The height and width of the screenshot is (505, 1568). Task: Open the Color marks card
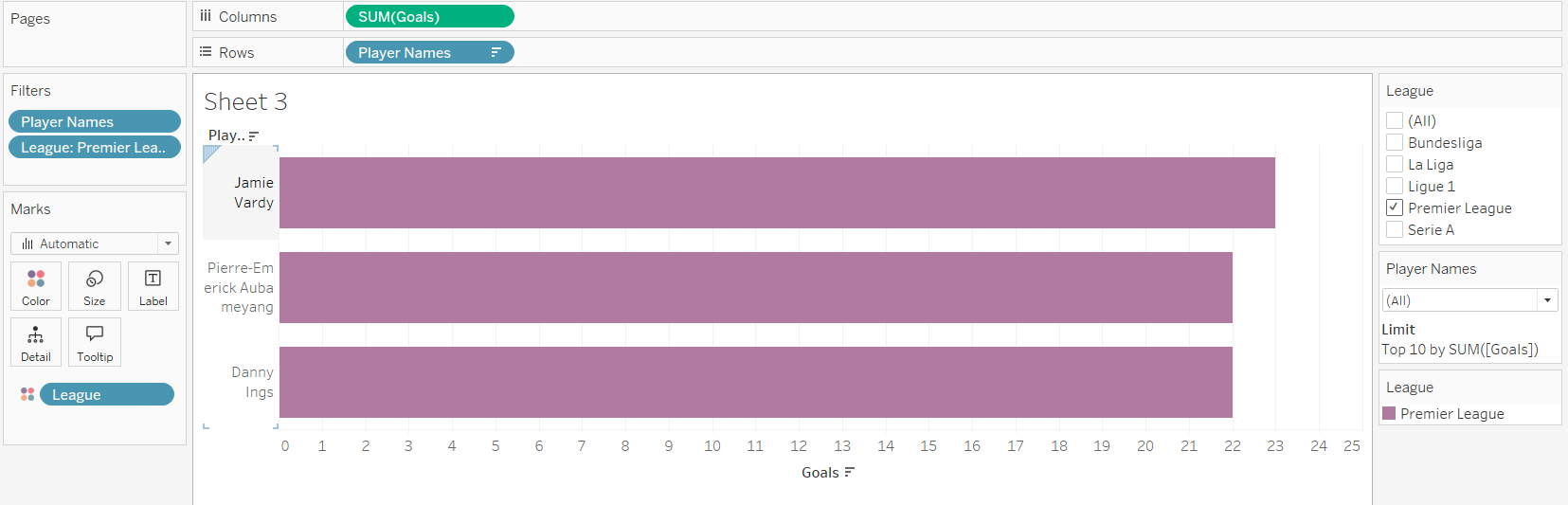[36, 286]
